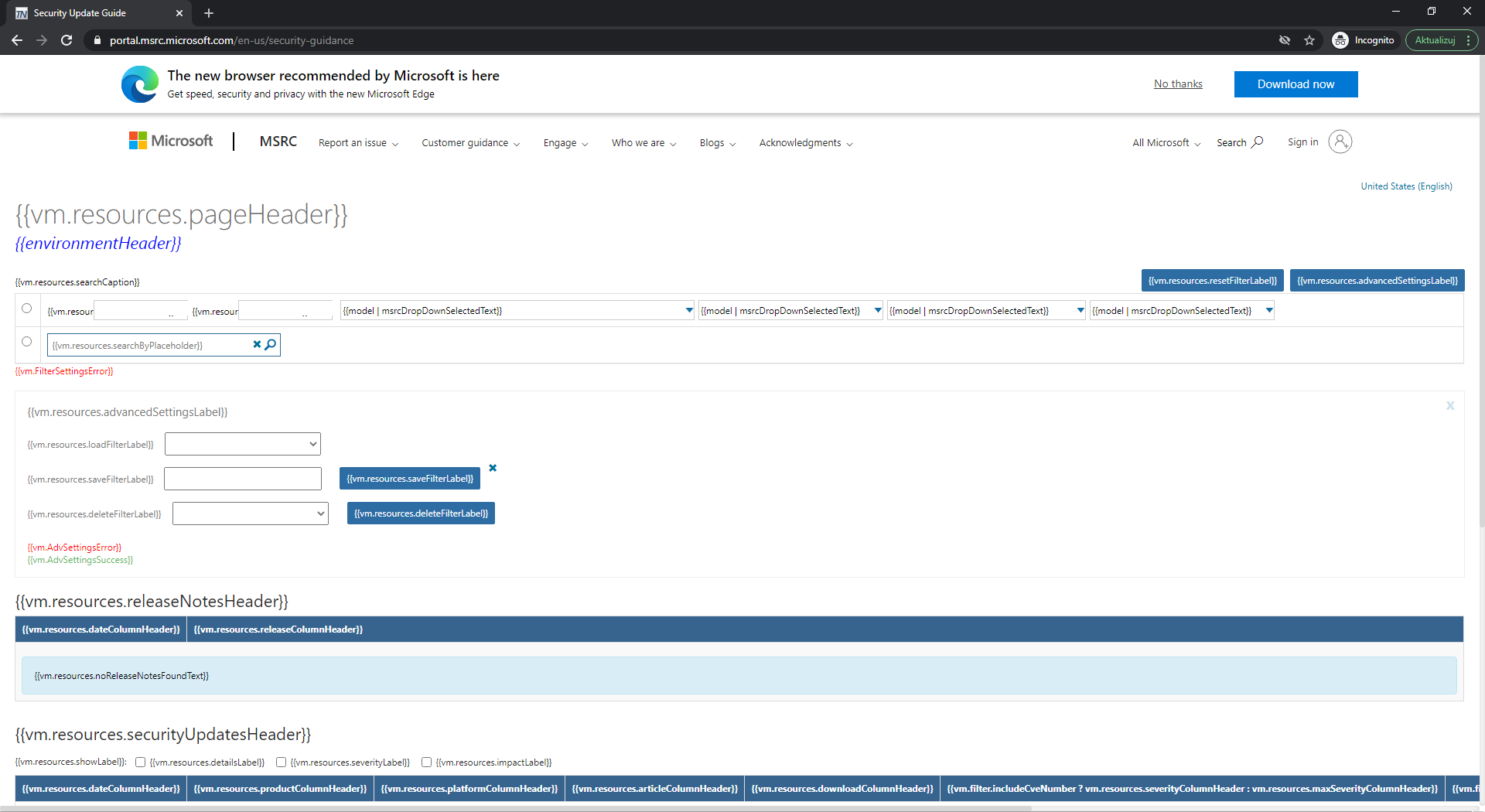Select the first radio button in filter row
Image resolution: width=1485 pixels, height=812 pixels.
(27, 309)
